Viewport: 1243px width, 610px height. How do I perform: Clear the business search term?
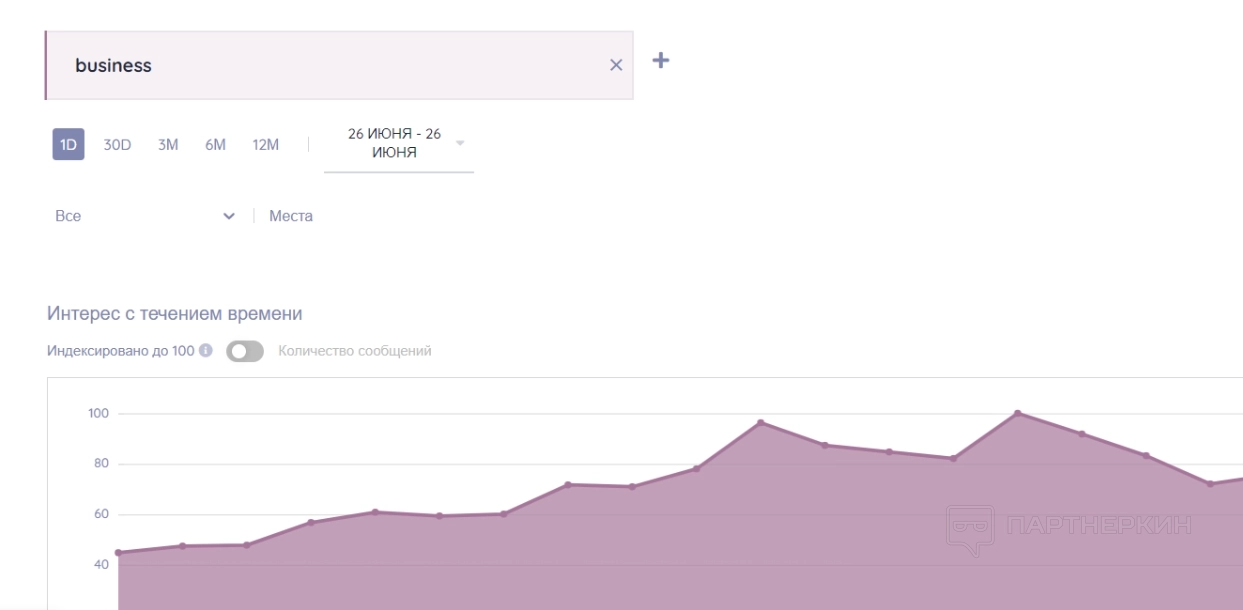click(616, 66)
